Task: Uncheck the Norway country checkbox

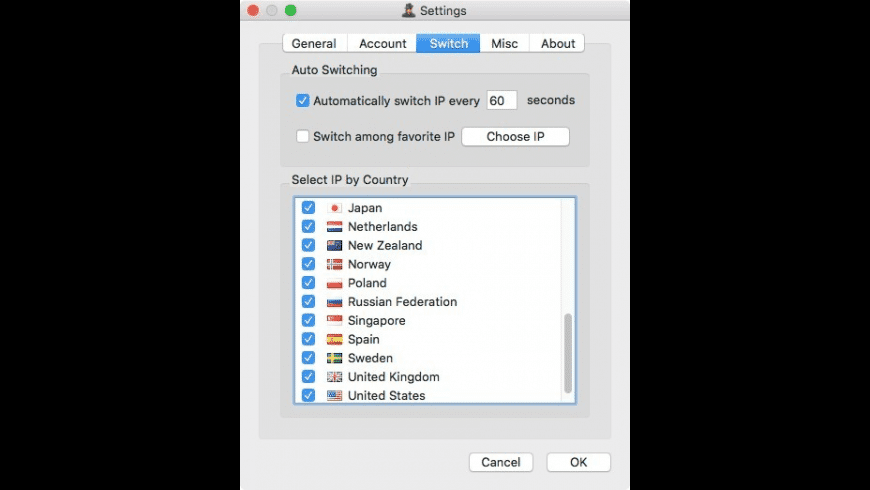Action: point(308,264)
